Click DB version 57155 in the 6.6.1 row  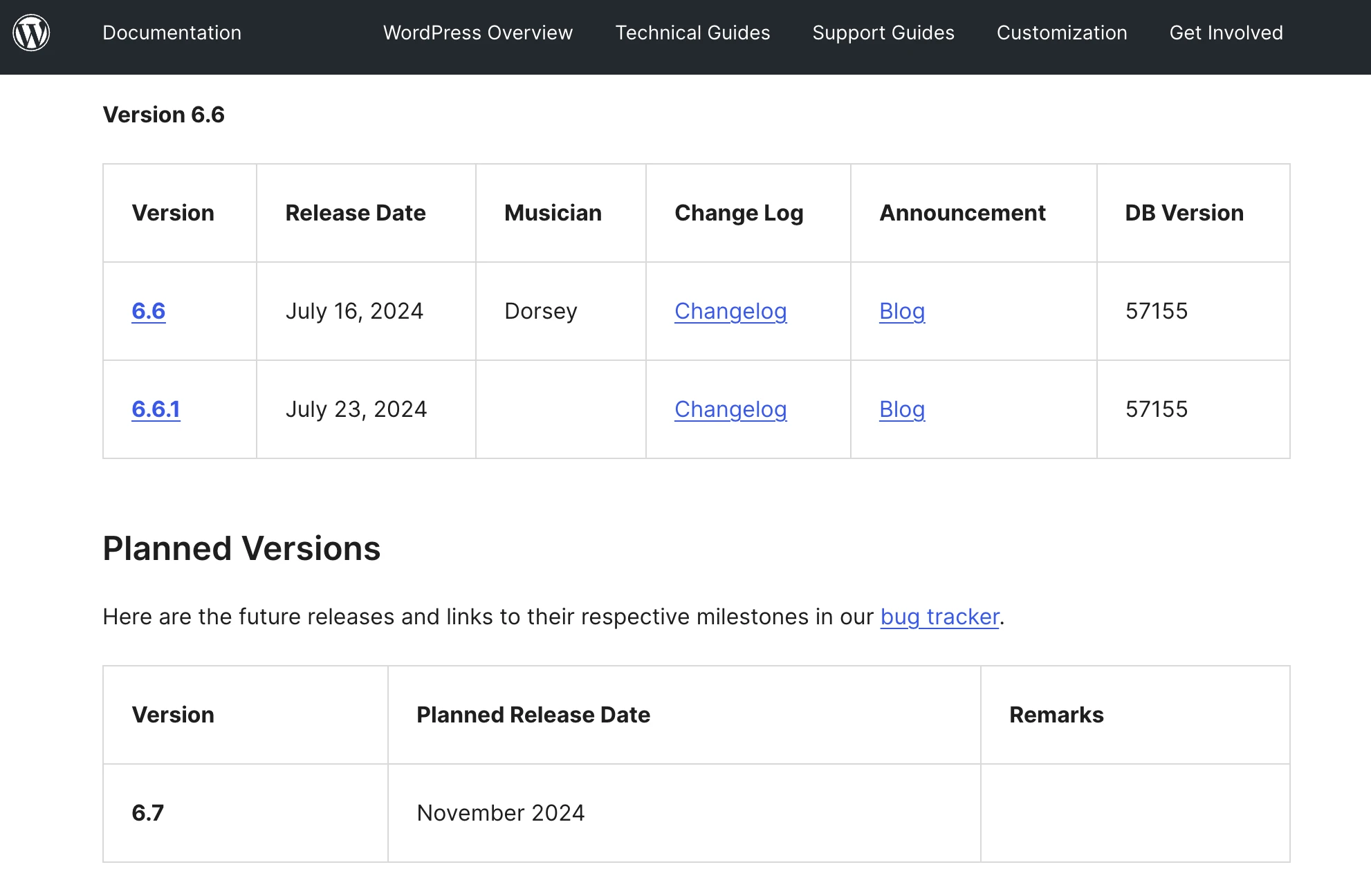click(1157, 409)
